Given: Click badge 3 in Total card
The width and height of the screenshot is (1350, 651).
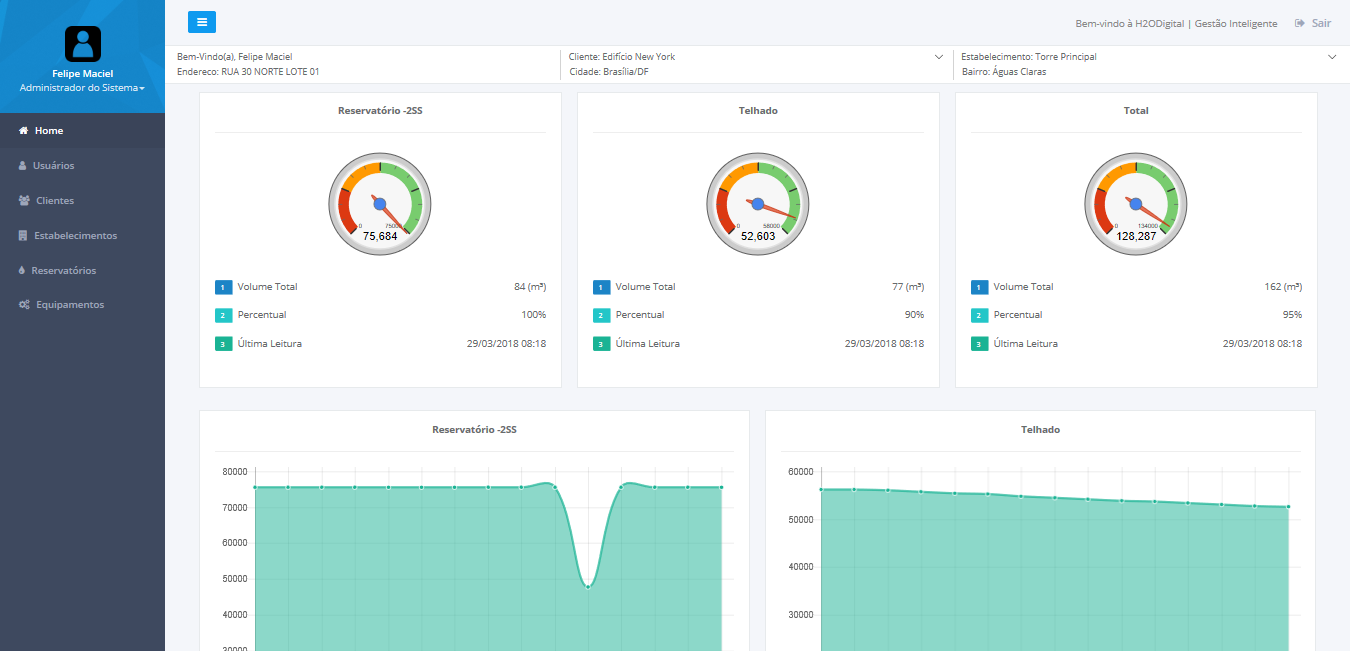Looking at the screenshot, I should coord(979,344).
